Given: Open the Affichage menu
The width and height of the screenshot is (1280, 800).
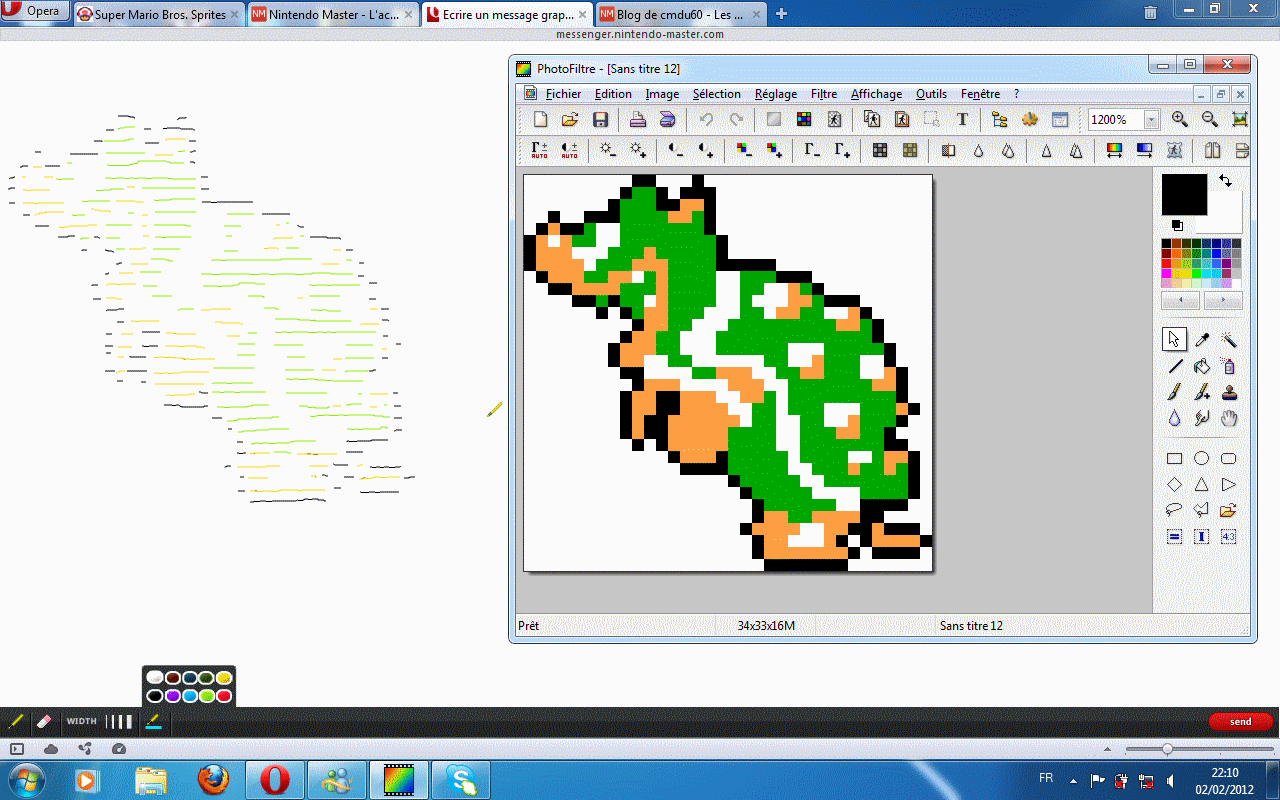Looking at the screenshot, I should (876, 94).
